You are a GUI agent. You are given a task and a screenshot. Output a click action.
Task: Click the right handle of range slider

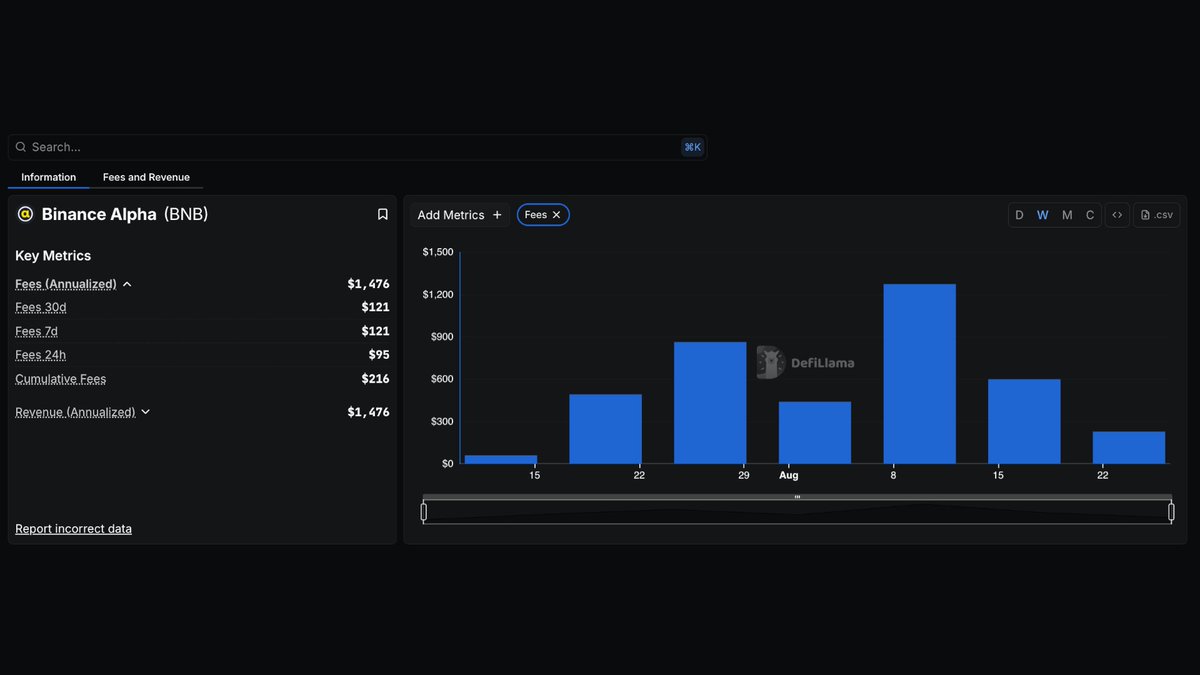tap(1171, 512)
